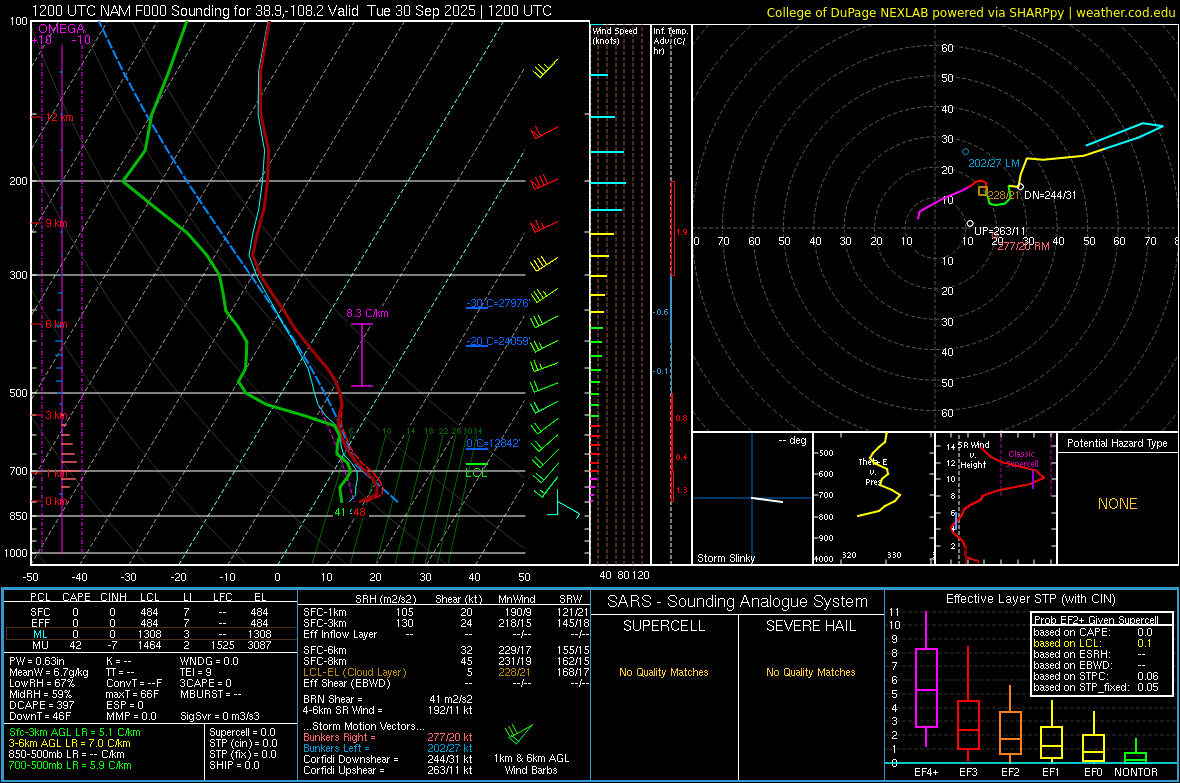Screen dimensions: 1180x783
Task: Click the STP (cin) = 0.0 value
Action: coord(243,743)
